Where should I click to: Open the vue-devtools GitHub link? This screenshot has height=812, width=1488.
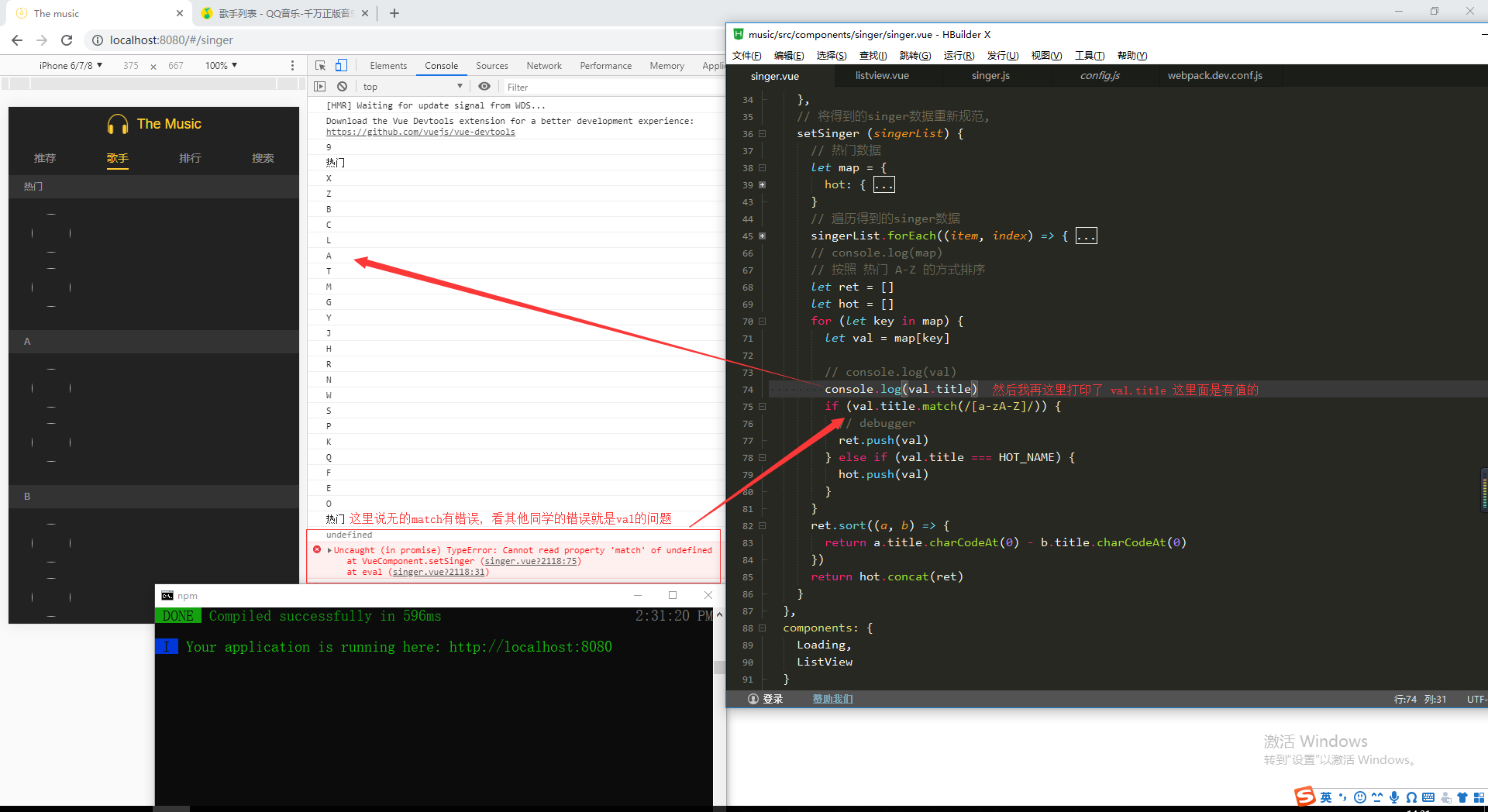point(420,132)
